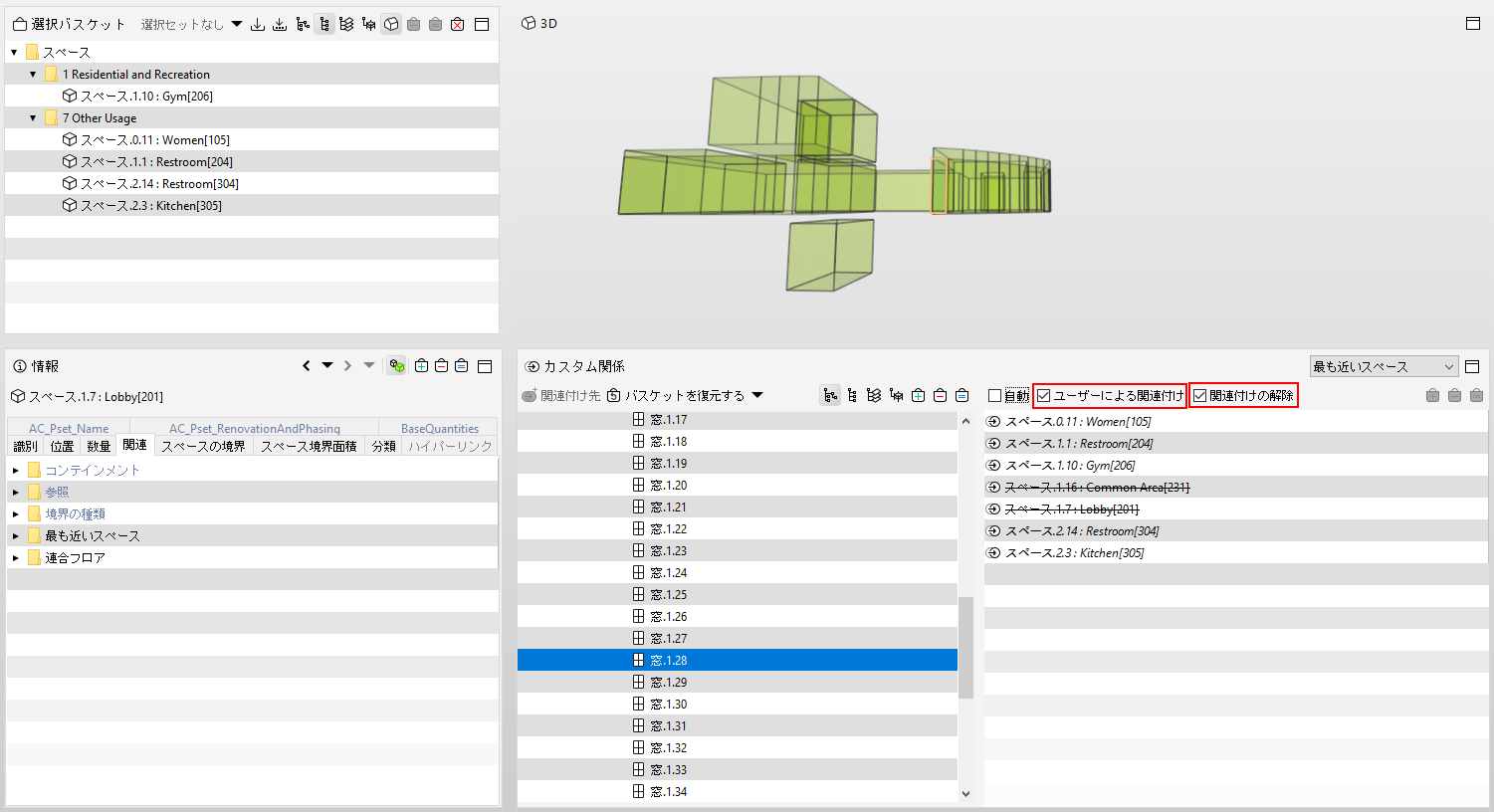The image size is (1494, 812).
Task: Click the layers grouping icon in selection basket toolbar
Action: click(x=346, y=24)
